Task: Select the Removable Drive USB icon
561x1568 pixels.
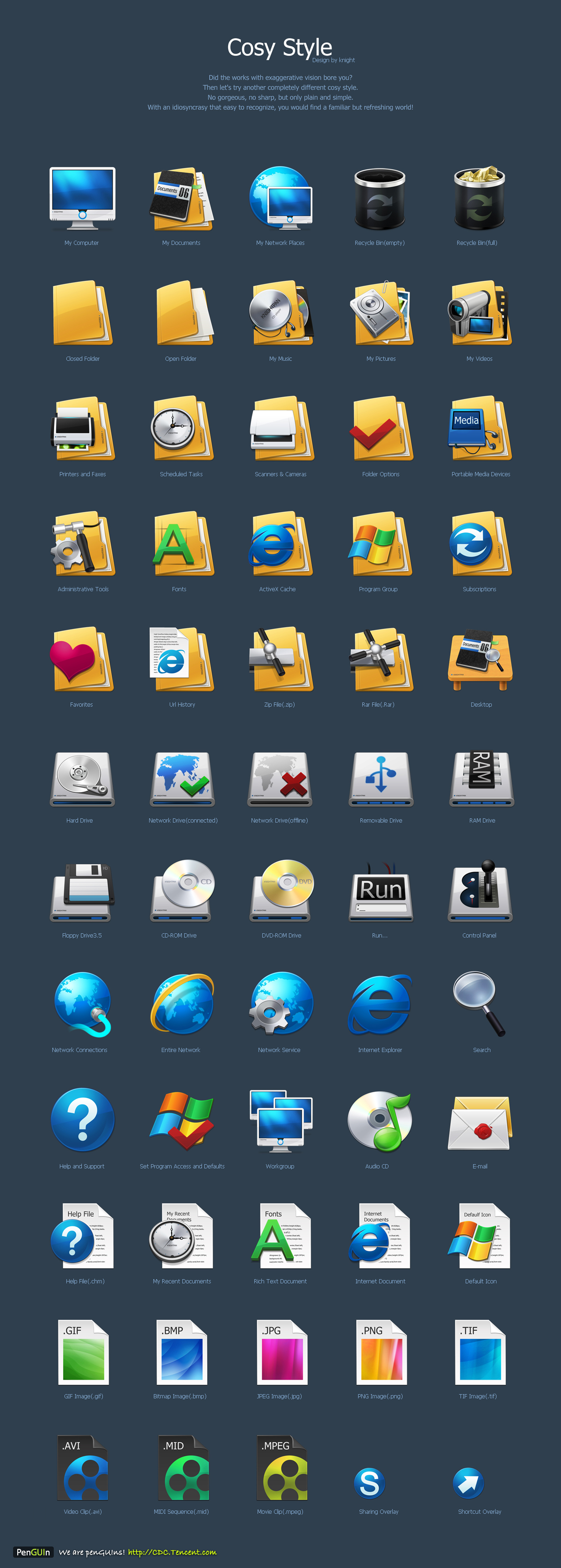Action: click(381, 779)
